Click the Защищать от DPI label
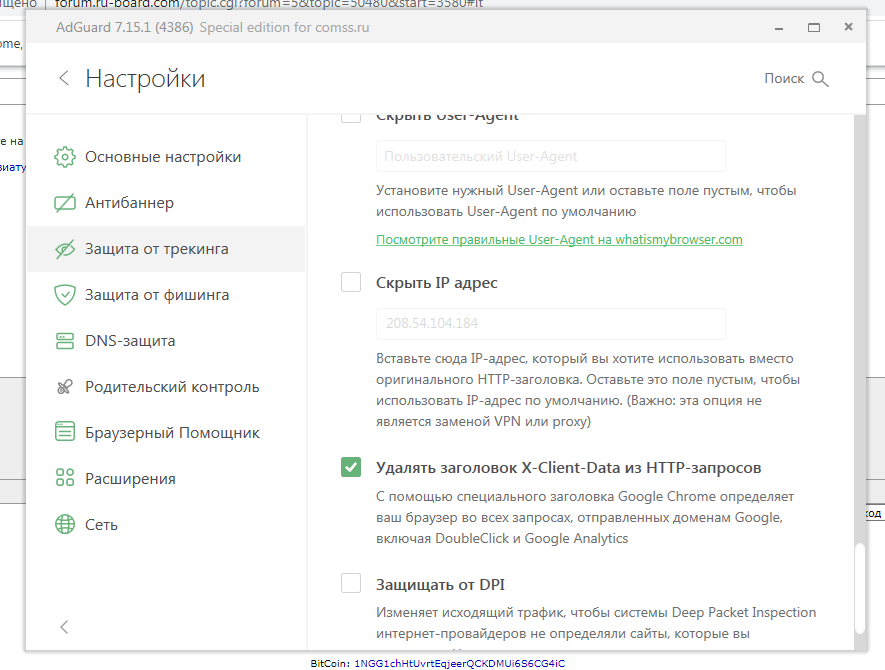The height and width of the screenshot is (670, 885). point(440,585)
